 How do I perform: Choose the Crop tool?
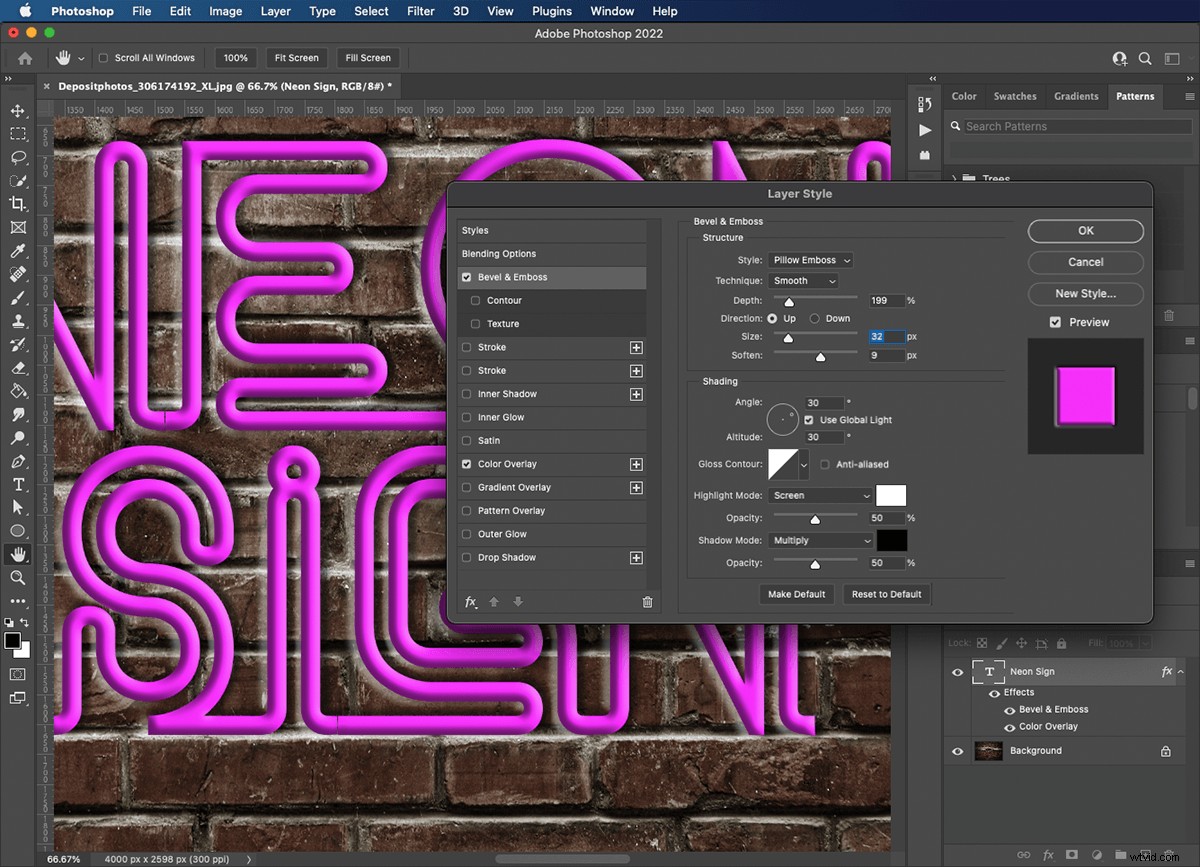[15, 204]
